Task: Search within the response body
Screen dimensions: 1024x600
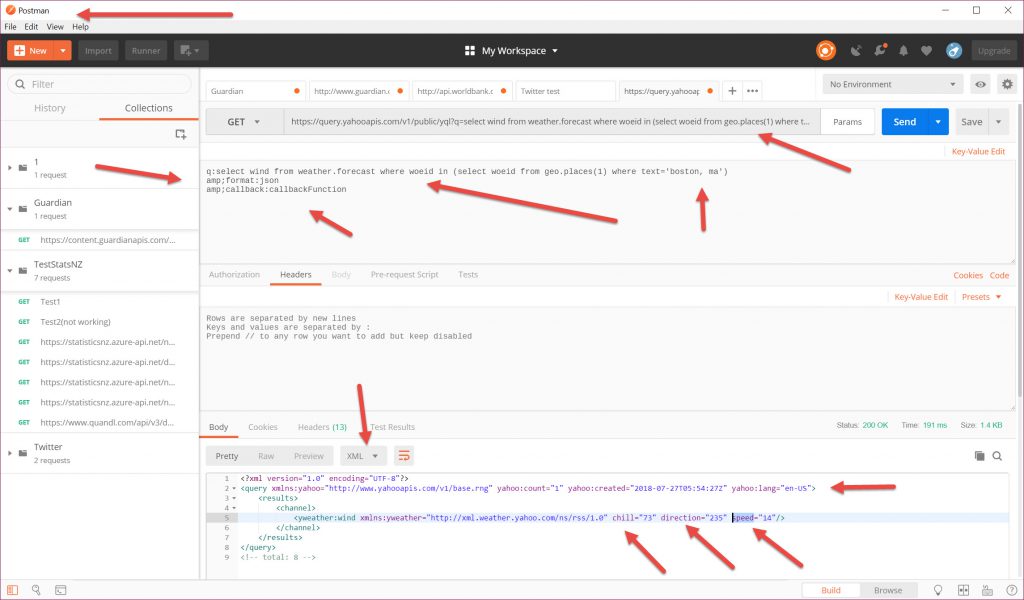Action: tap(997, 456)
